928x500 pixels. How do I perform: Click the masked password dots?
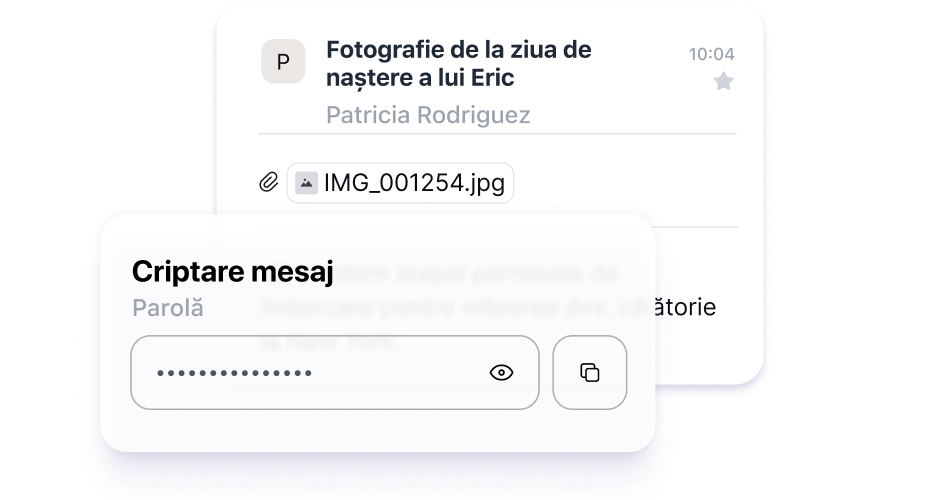[234, 373]
